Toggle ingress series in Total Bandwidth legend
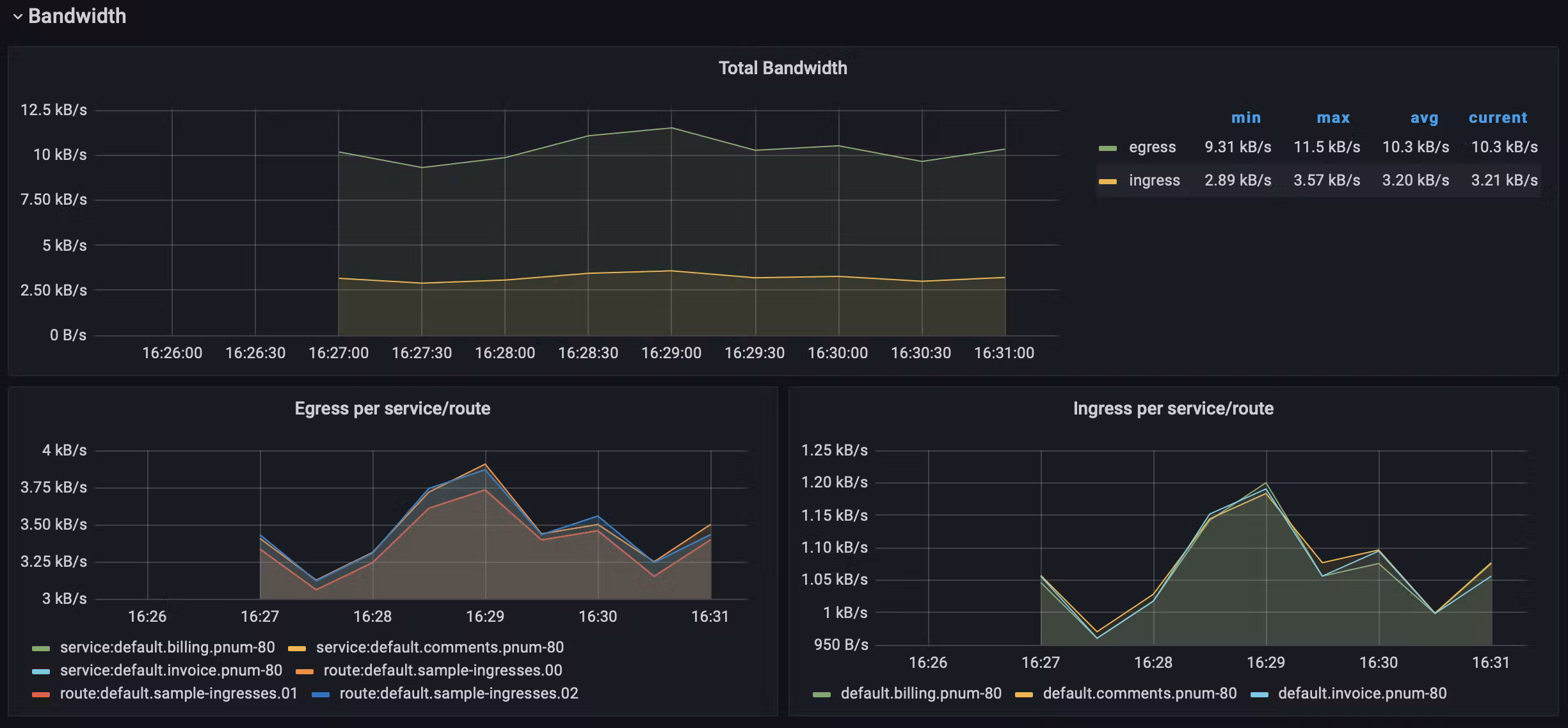Screen dimensions: 1568x728 click(1154, 180)
